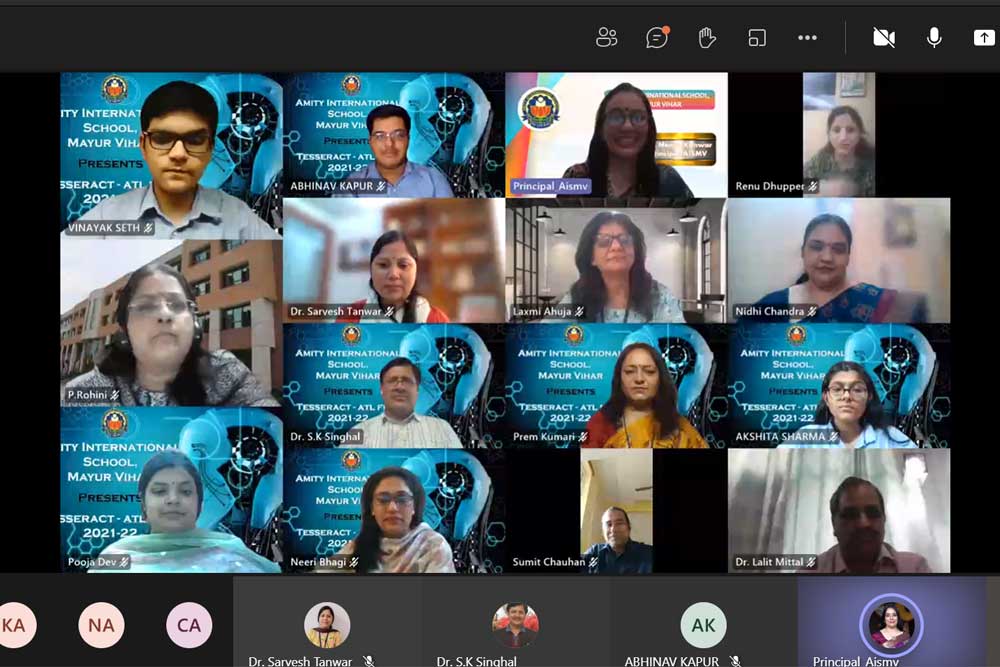This screenshot has height=667, width=1000.
Task: Click mic-off icon on Nidhi Chandra label
Action: coord(812,311)
